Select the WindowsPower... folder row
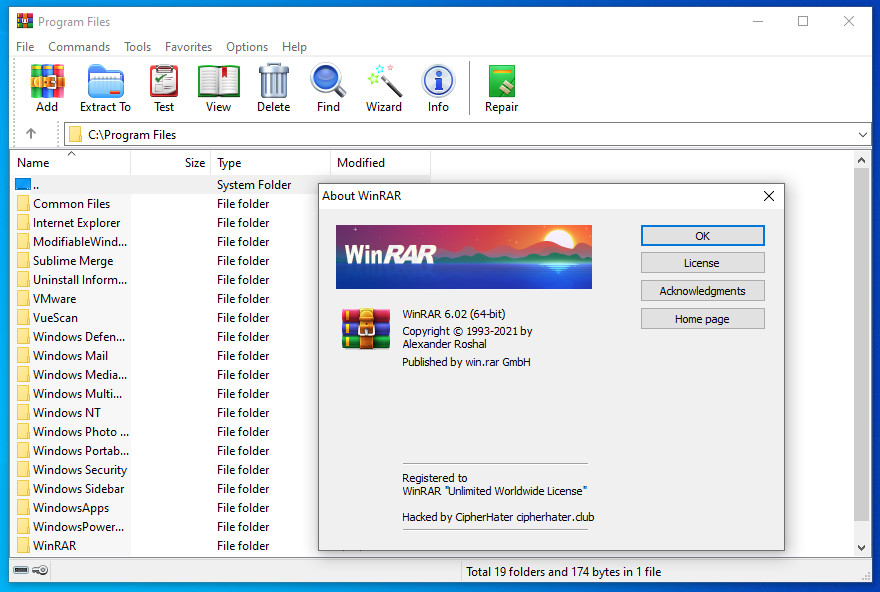Image resolution: width=880 pixels, height=592 pixels. (72, 526)
